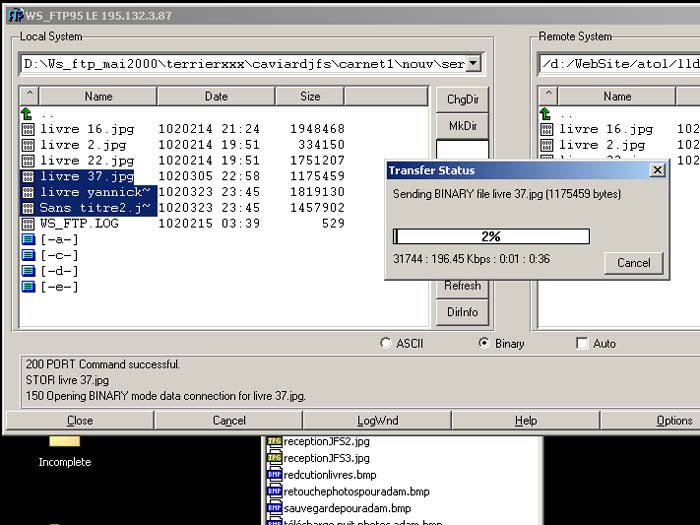Viewport: 700px width, 525px height.
Task: Click redcutionlivres.bmp file name
Action: (330, 475)
